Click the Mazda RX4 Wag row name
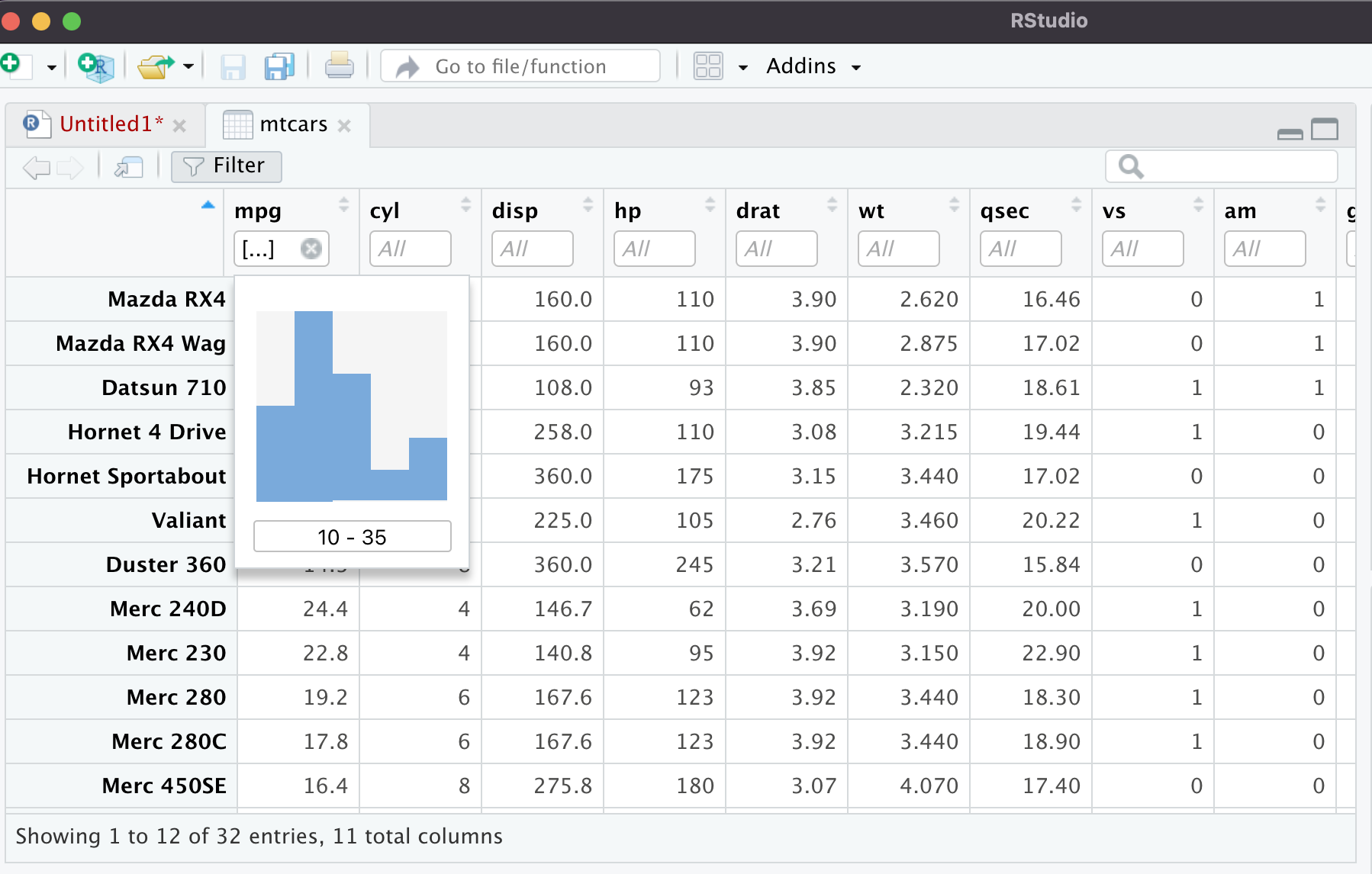 coord(141,343)
